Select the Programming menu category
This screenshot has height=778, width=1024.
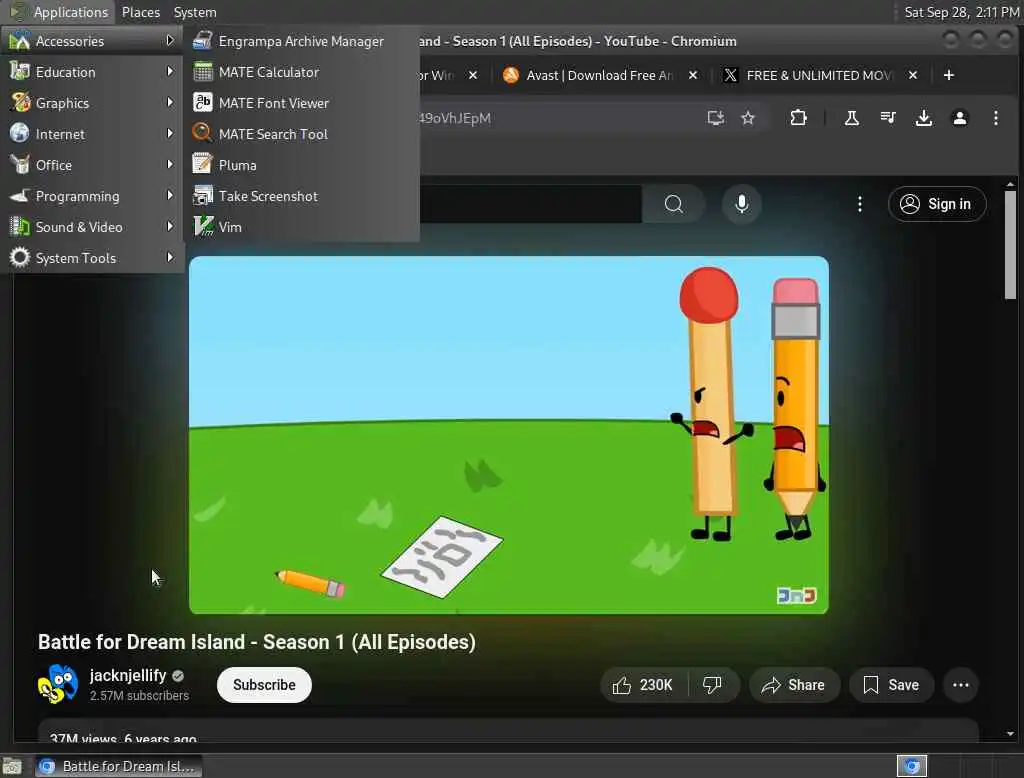point(92,196)
